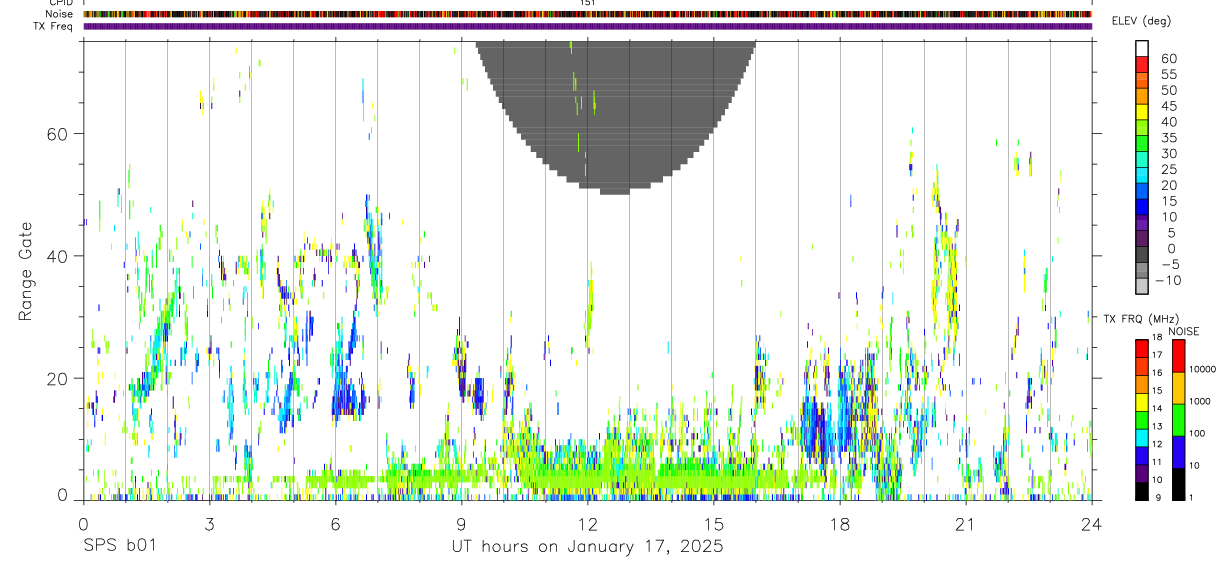Pick the light gray bottom of ELEV color bar
Viewport: 1228px width, 567px height.
pos(1142,286)
